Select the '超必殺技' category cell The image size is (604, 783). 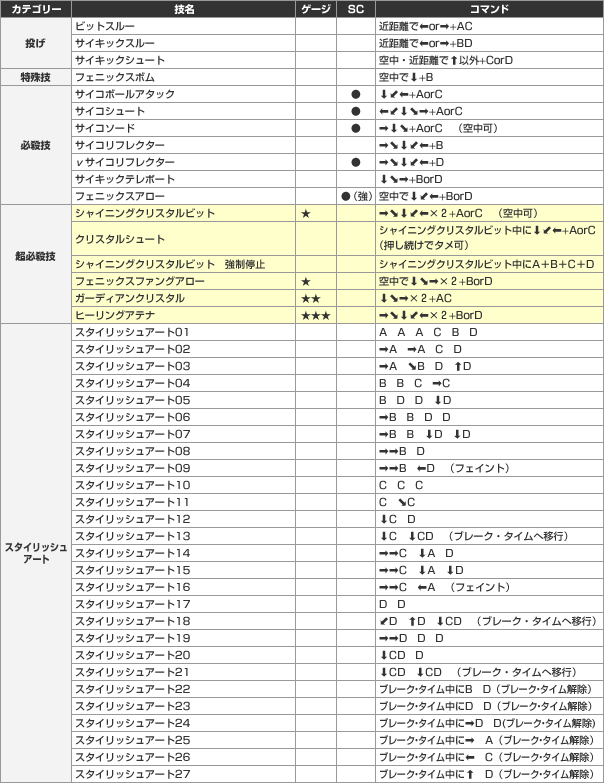tap(35, 256)
